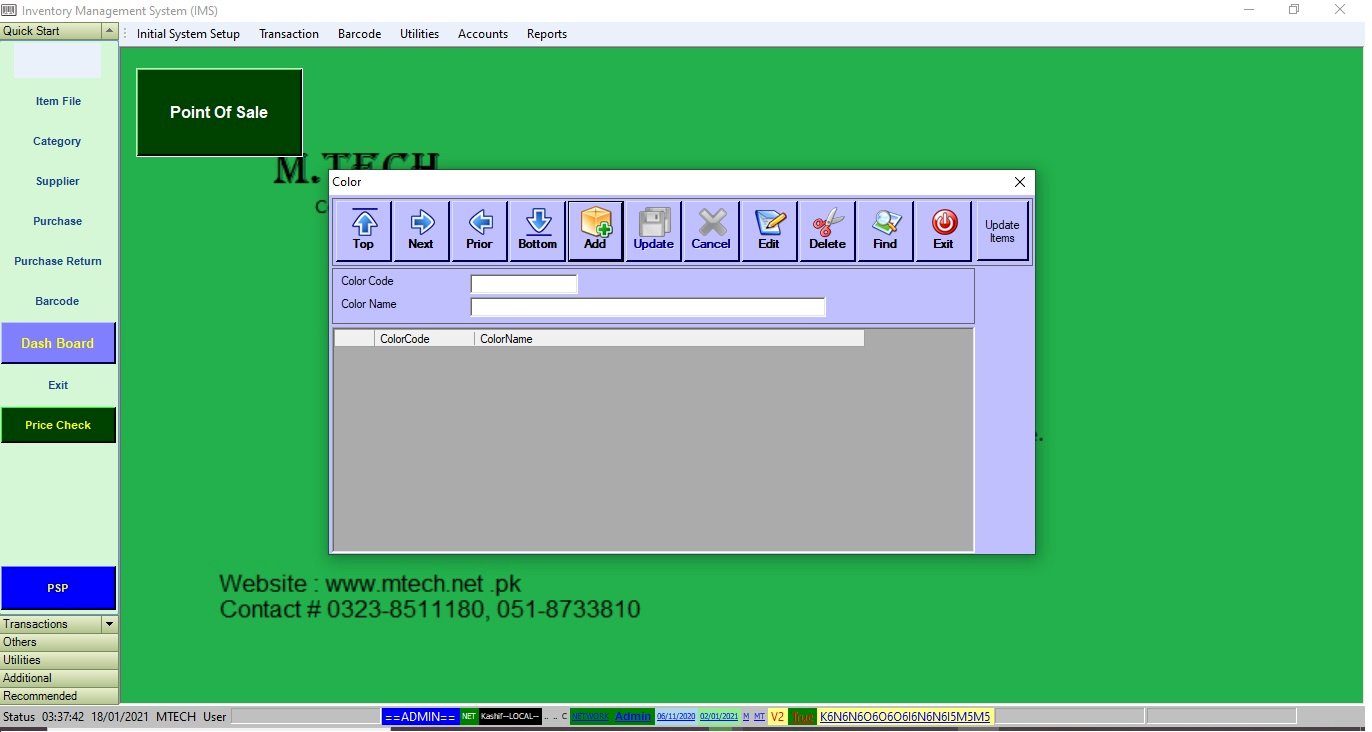The image size is (1372, 732).
Task: Add a new color record
Action: click(595, 223)
